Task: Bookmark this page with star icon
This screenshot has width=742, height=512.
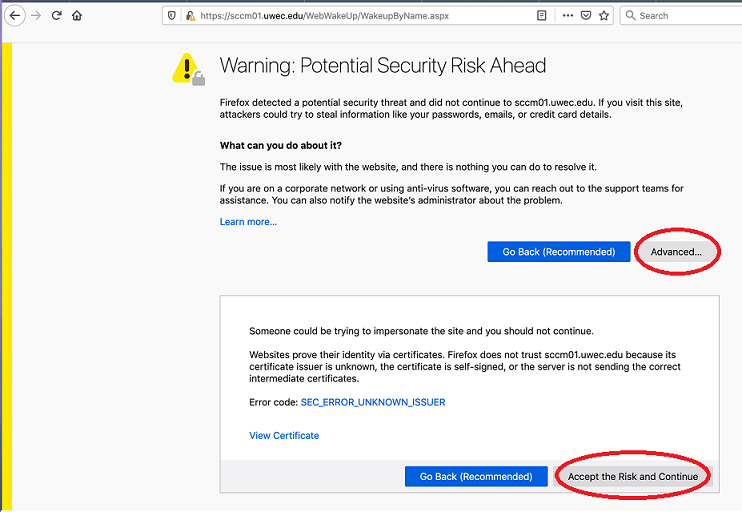Action: [x=604, y=16]
